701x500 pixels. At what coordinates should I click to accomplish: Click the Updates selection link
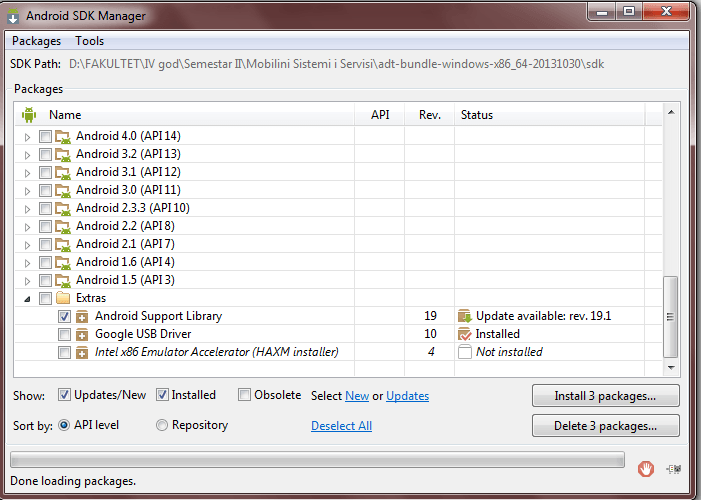tap(408, 396)
